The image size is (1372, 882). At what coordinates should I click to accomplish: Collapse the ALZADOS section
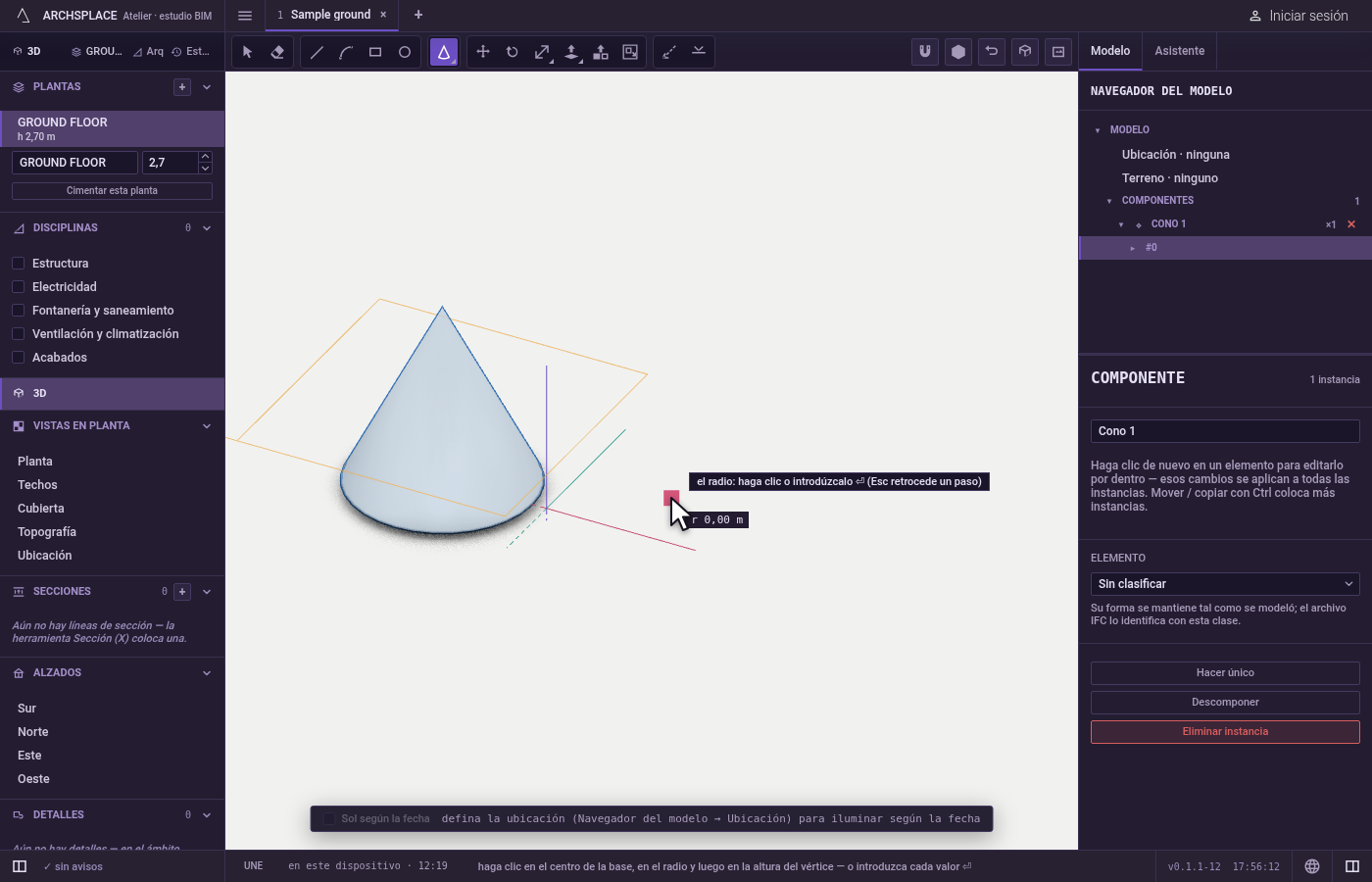[207, 673]
